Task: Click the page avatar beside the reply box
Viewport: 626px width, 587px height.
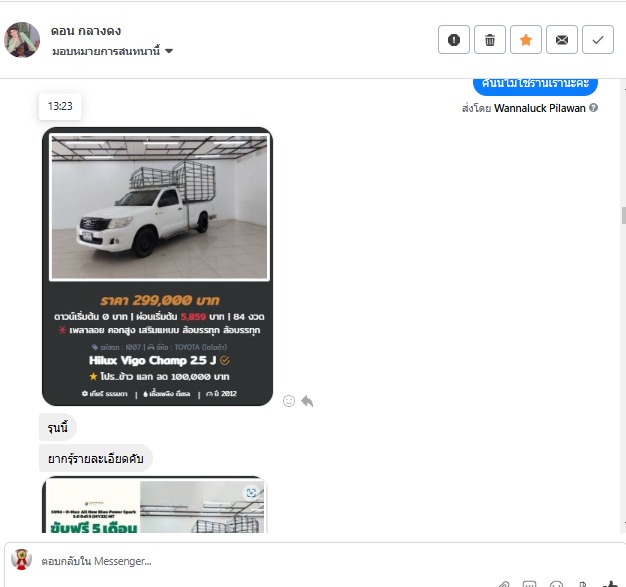Action: (x=22, y=559)
